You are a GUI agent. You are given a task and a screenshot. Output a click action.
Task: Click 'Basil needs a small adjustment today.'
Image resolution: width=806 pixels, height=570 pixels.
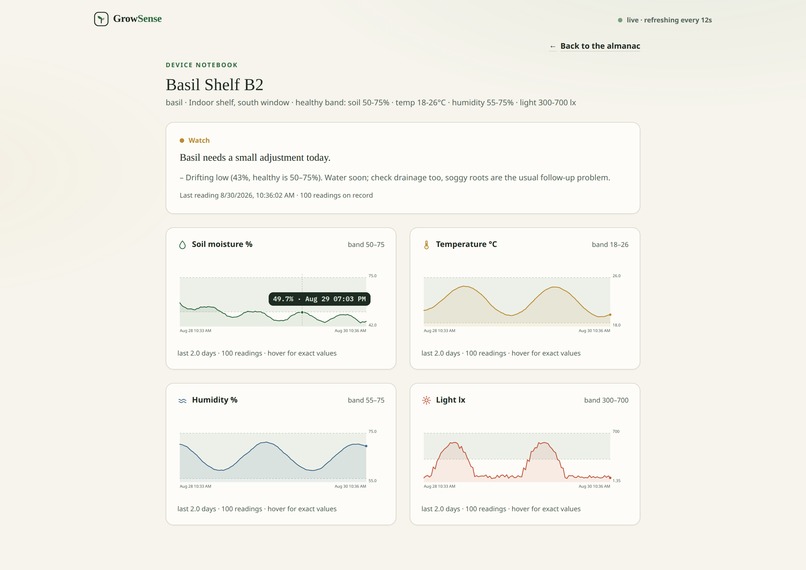point(255,157)
